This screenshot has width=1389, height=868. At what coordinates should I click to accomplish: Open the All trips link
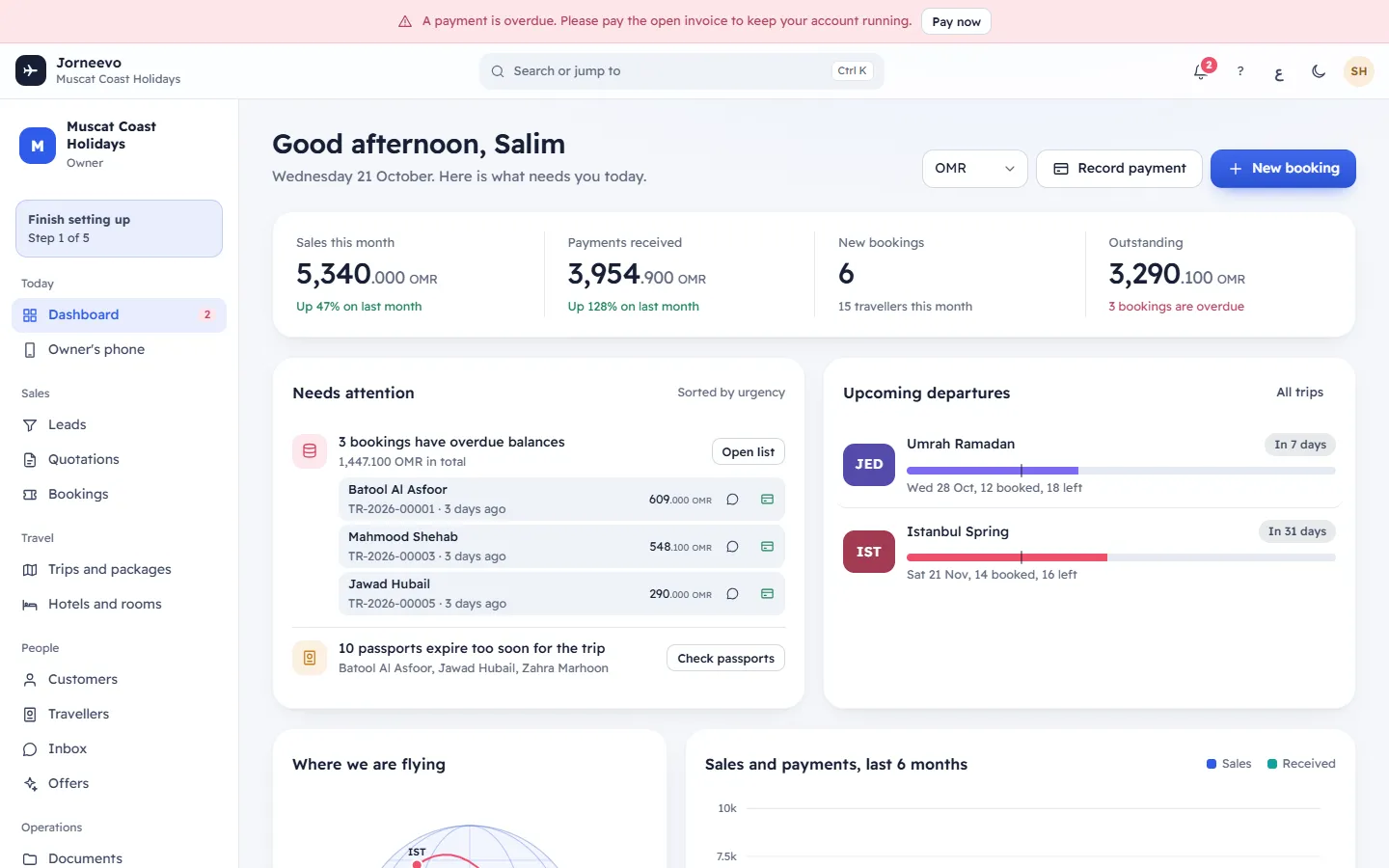pyautogui.click(x=1299, y=393)
